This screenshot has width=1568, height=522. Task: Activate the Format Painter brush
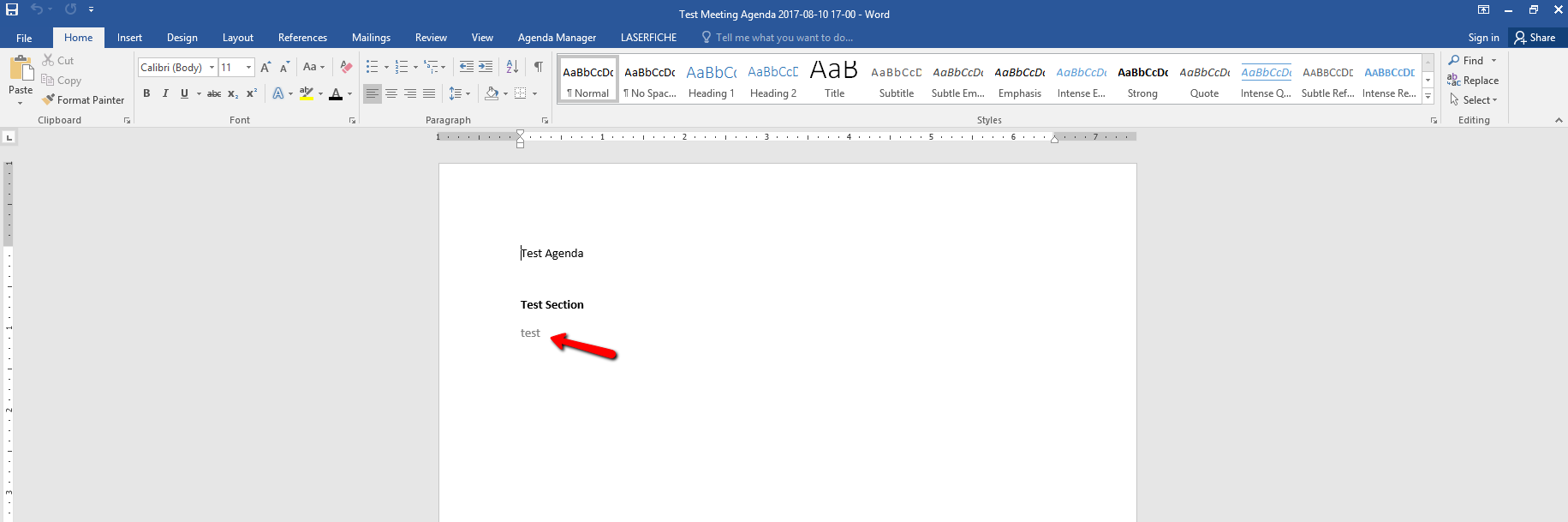pyautogui.click(x=83, y=100)
